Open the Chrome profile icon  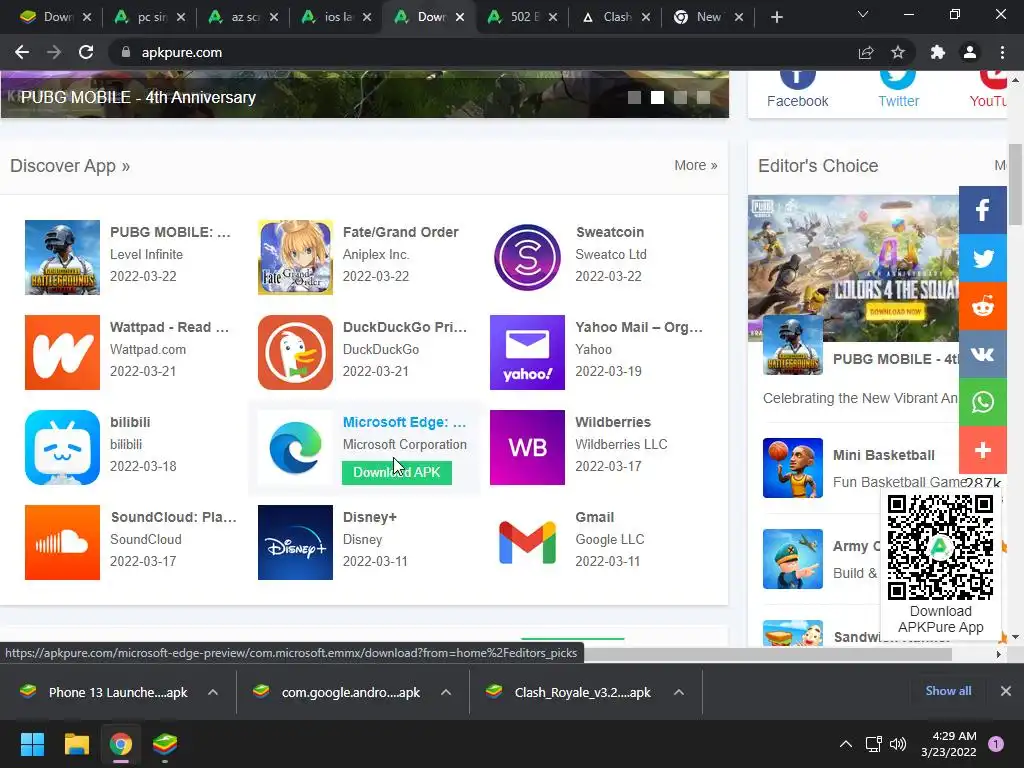click(x=970, y=52)
